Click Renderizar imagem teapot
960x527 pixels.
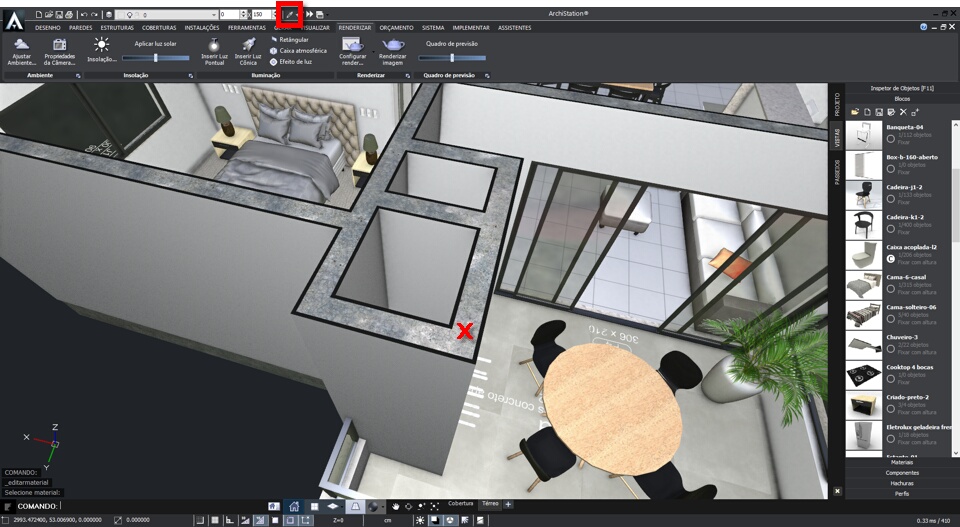[x=392, y=52]
